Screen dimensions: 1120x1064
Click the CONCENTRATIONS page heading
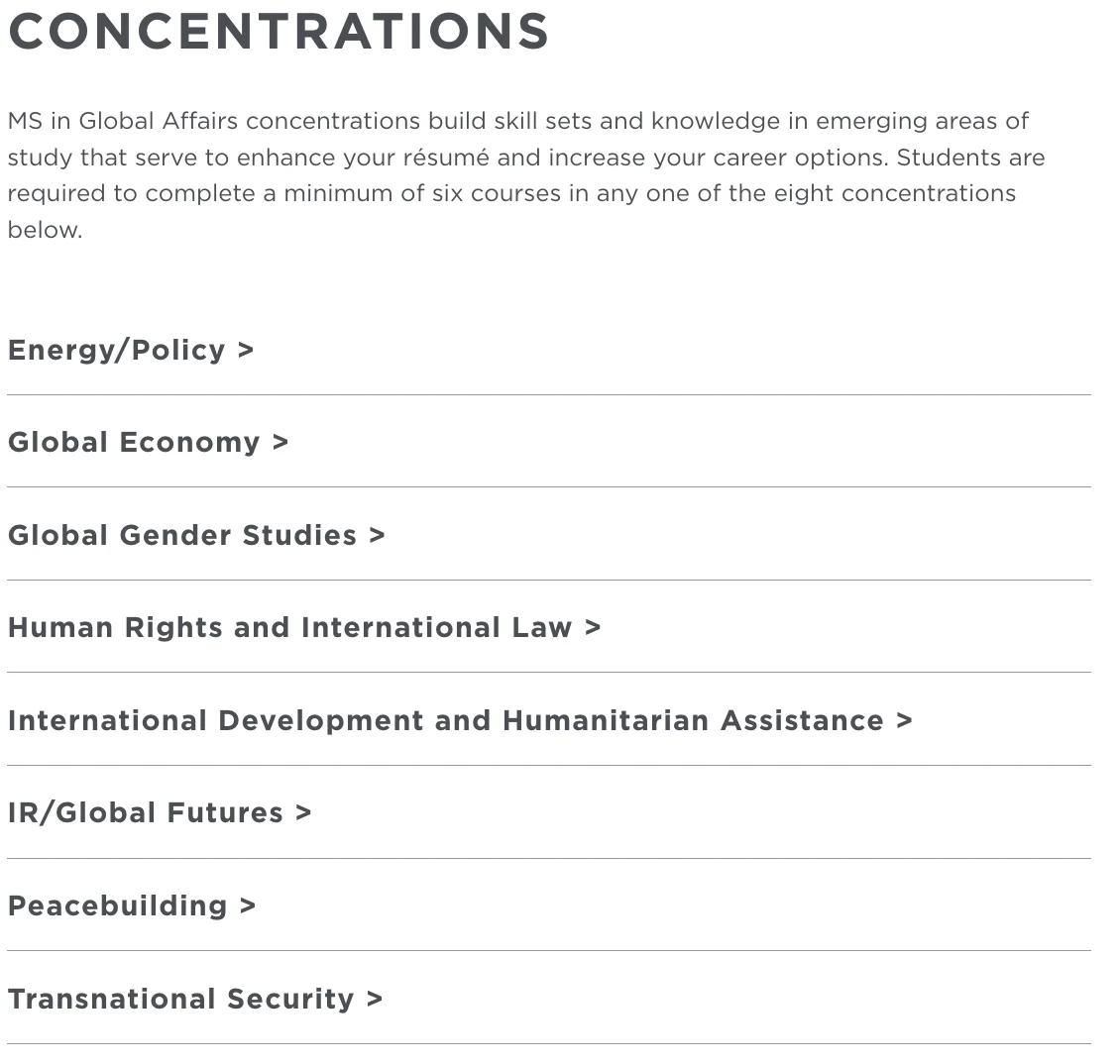279,31
